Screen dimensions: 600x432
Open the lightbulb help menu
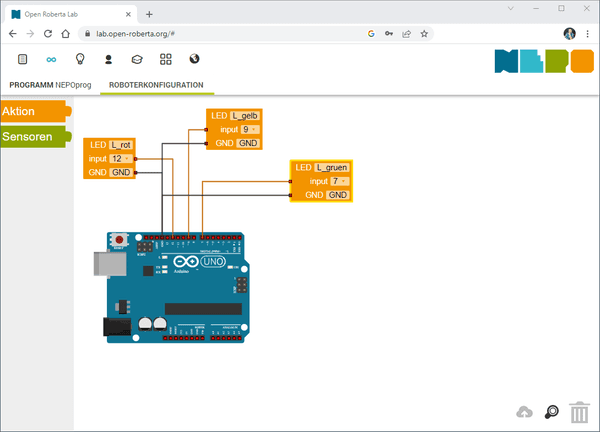[x=80, y=59]
